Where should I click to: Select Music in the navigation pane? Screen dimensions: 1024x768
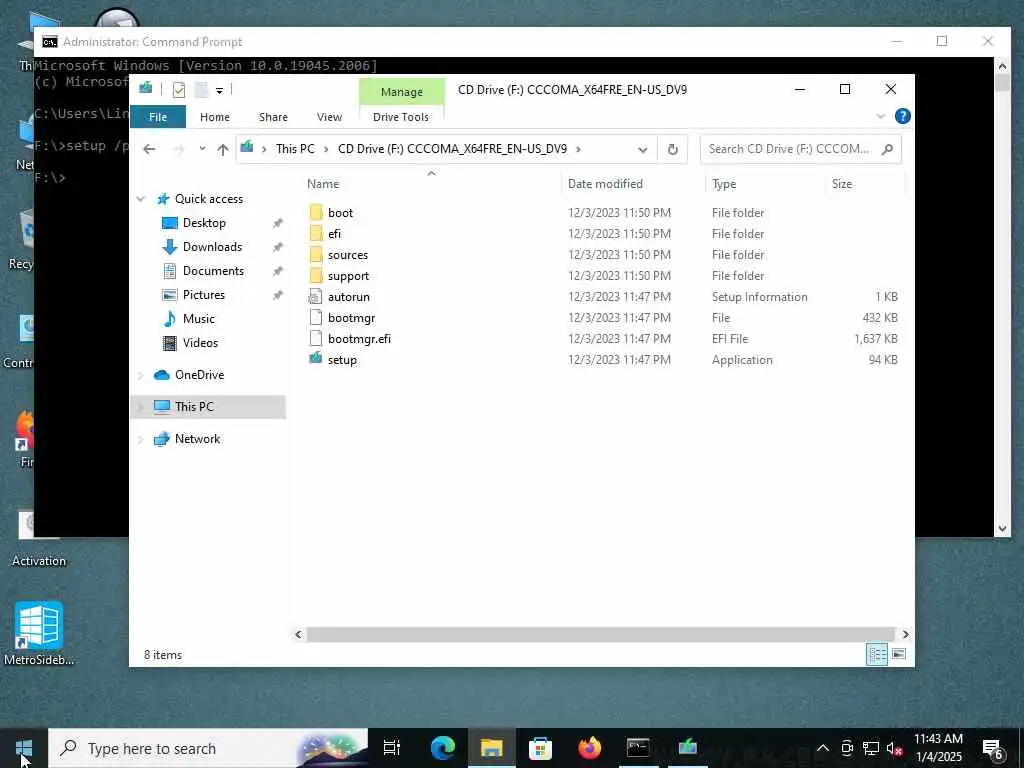point(199,319)
